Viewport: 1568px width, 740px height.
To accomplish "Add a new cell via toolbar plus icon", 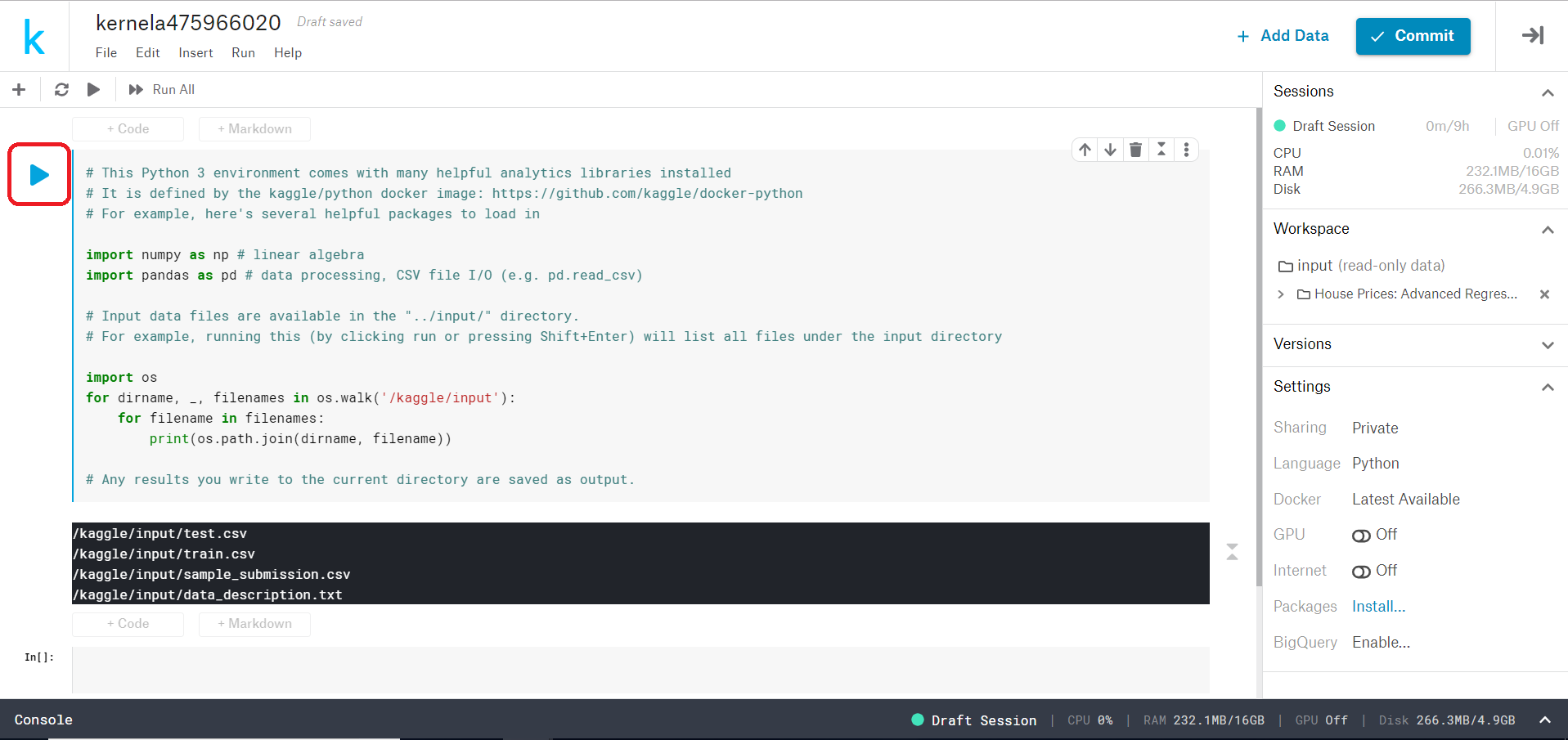I will click(19, 89).
